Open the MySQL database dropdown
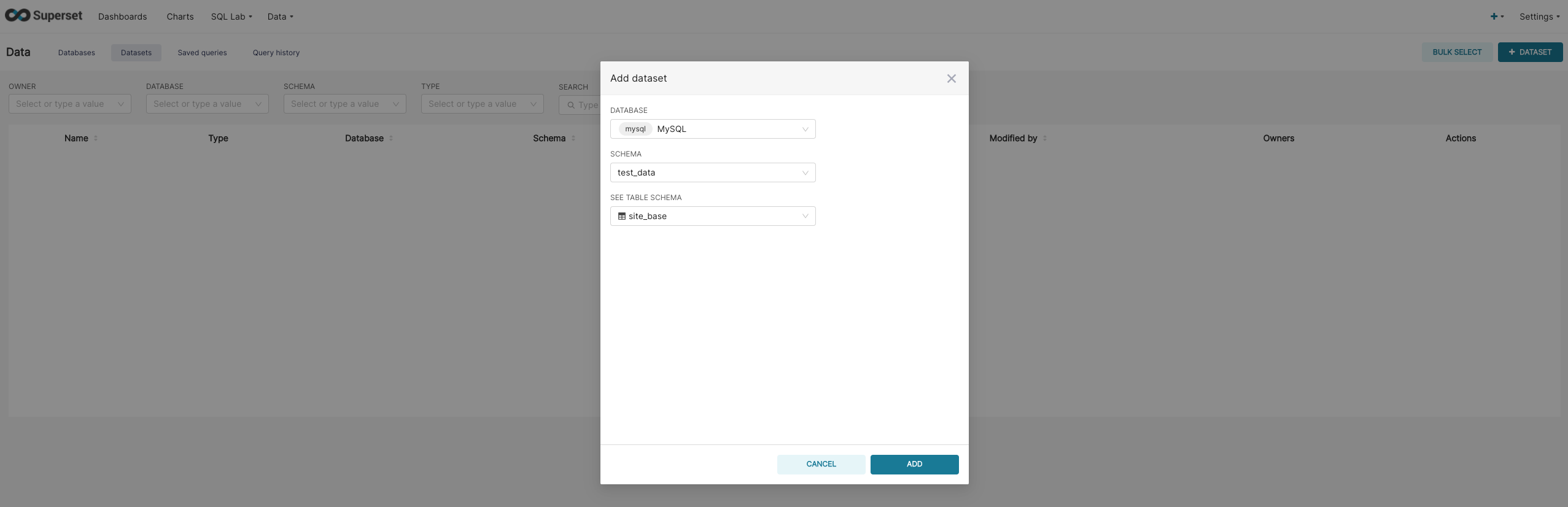 tap(713, 129)
